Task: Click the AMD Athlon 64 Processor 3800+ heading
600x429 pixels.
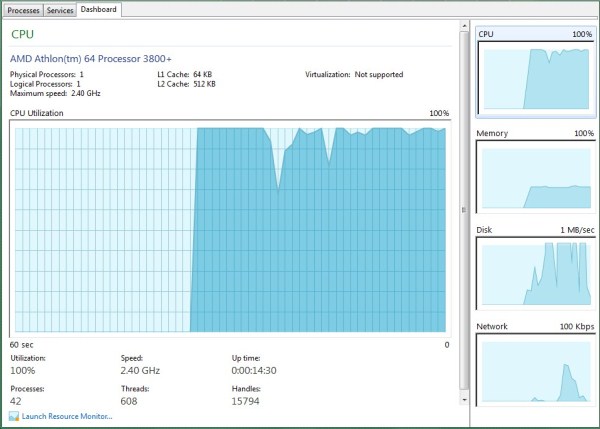Action: (x=91, y=59)
